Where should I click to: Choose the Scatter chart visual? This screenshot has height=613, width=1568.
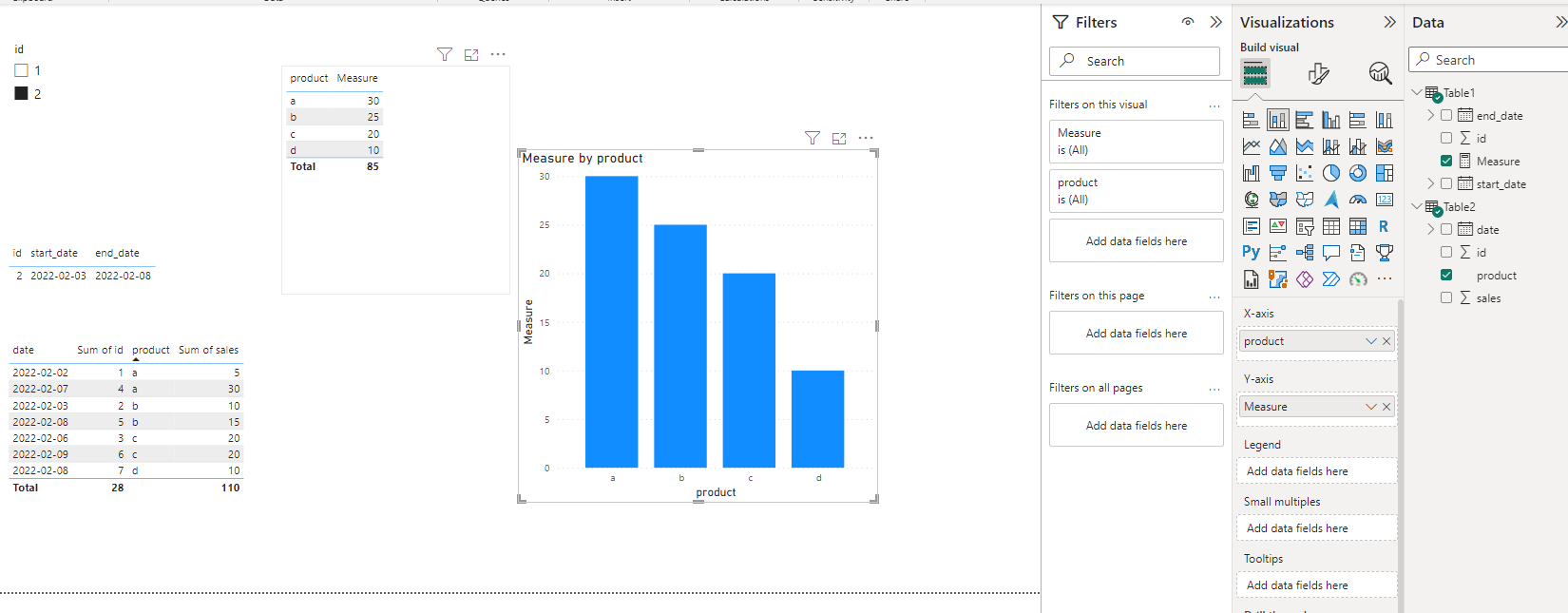click(x=1305, y=173)
